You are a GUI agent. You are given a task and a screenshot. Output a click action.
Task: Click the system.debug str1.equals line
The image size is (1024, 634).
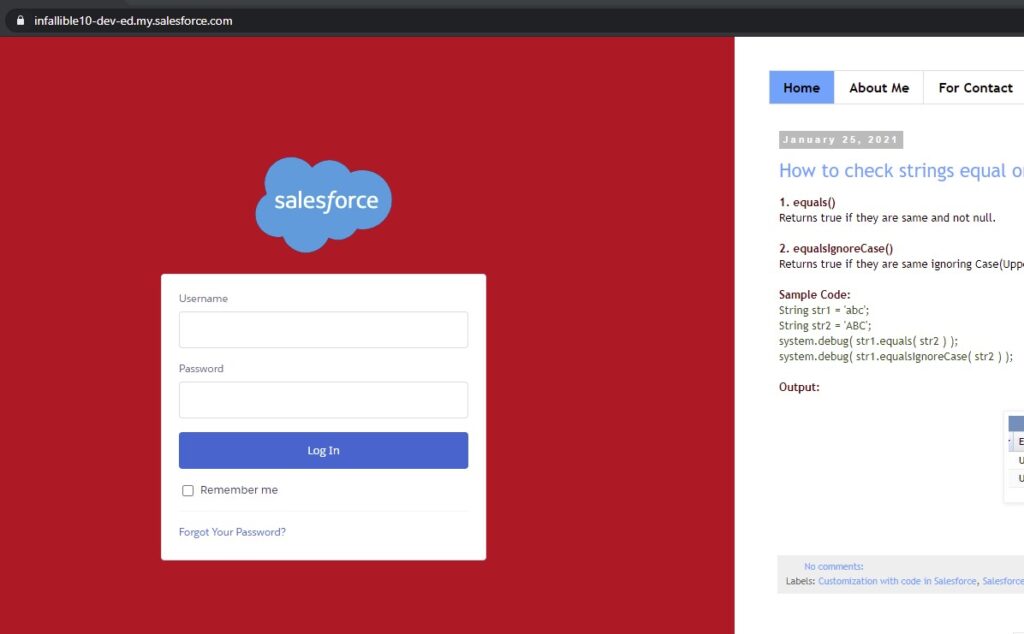pos(869,341)
